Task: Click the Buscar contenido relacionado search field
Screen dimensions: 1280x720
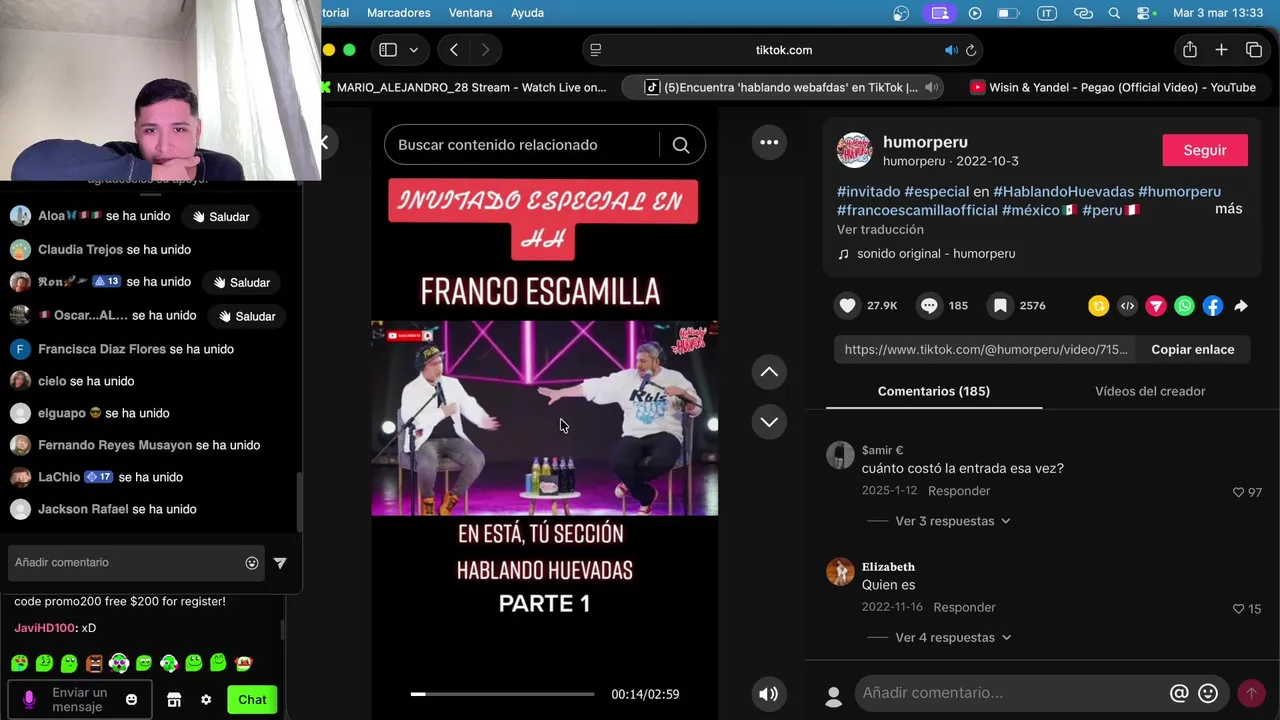Action: pos(522,145)
